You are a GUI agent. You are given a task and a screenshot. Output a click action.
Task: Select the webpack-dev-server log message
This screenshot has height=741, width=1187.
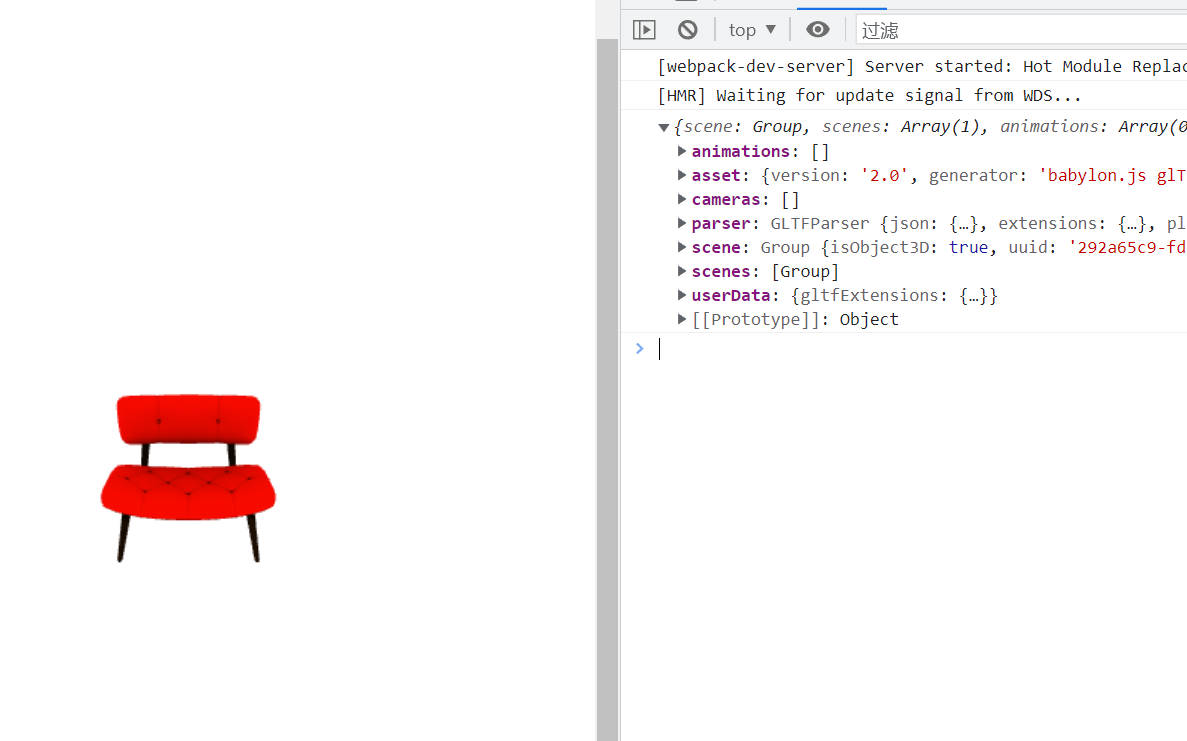pos(920,67)
